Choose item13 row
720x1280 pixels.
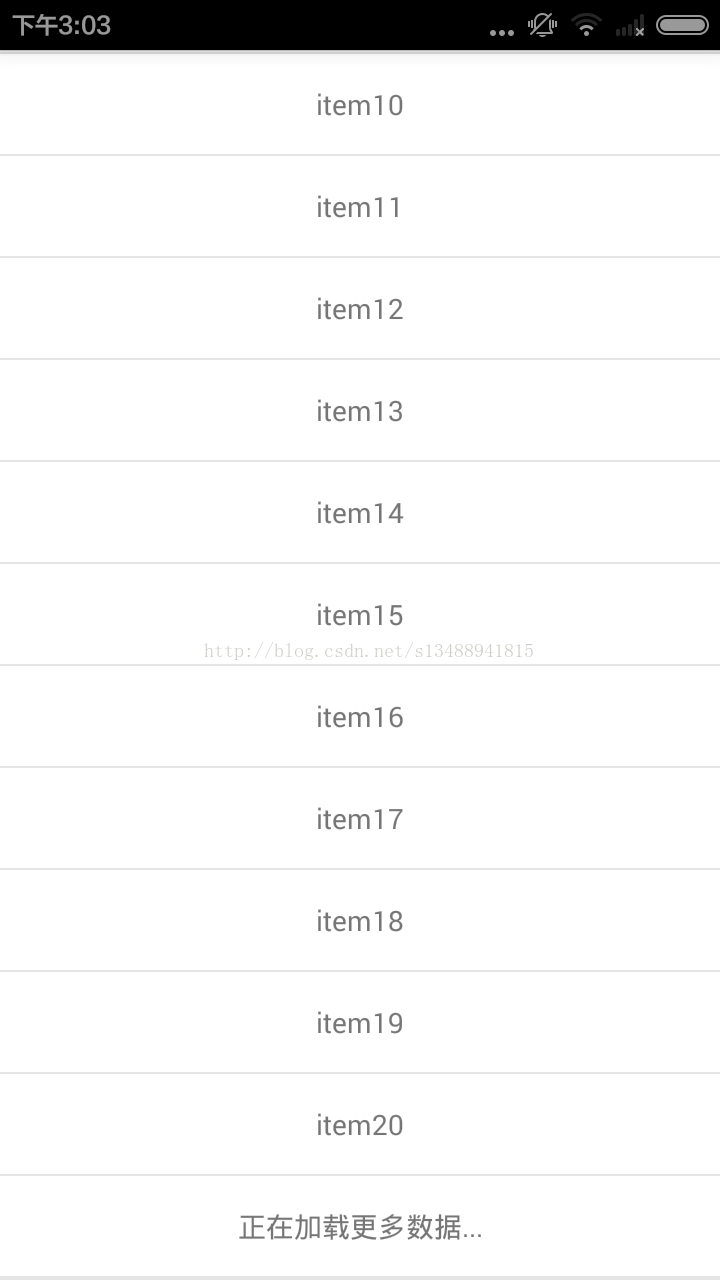[x=360, y=410]
